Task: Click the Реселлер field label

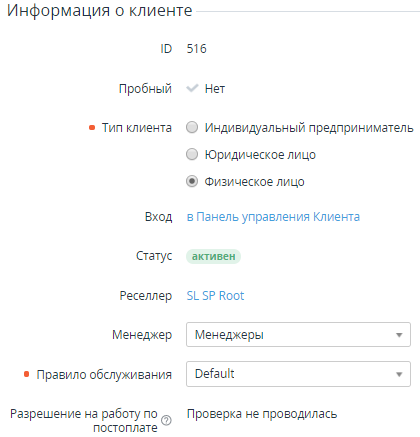Action: (x=146, y=296)
